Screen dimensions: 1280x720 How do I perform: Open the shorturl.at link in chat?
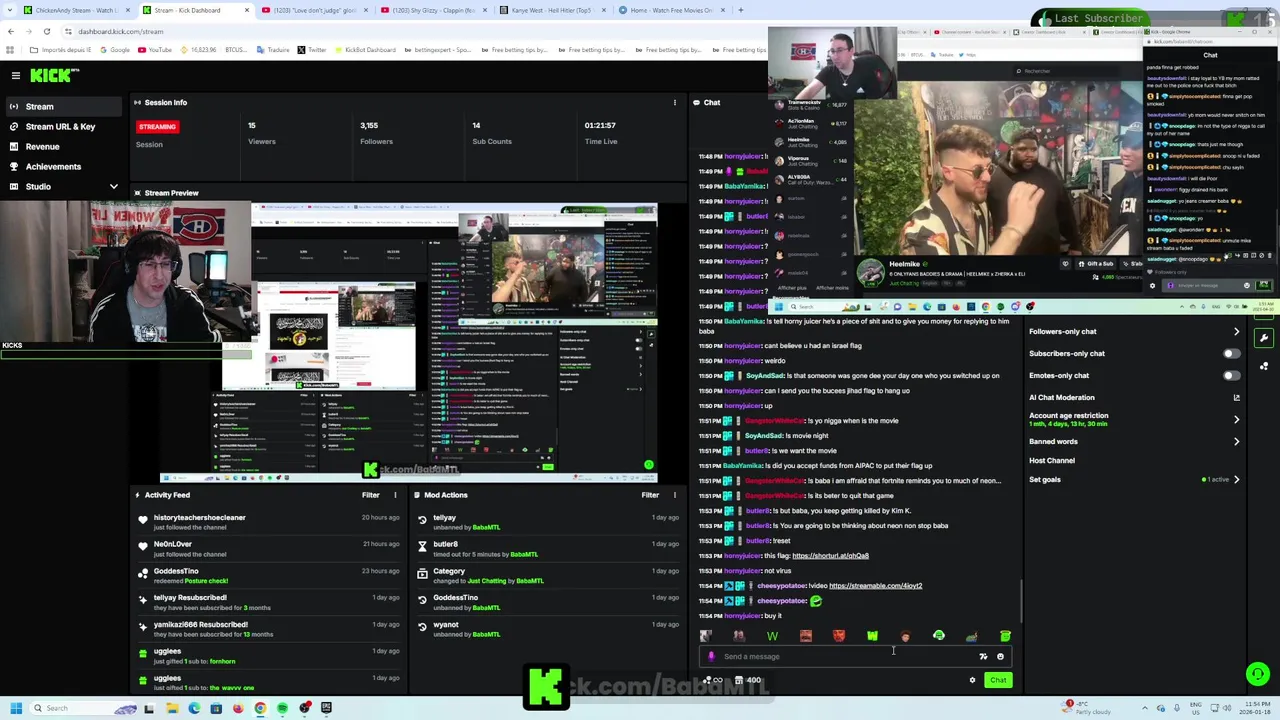tap(830, 556)
